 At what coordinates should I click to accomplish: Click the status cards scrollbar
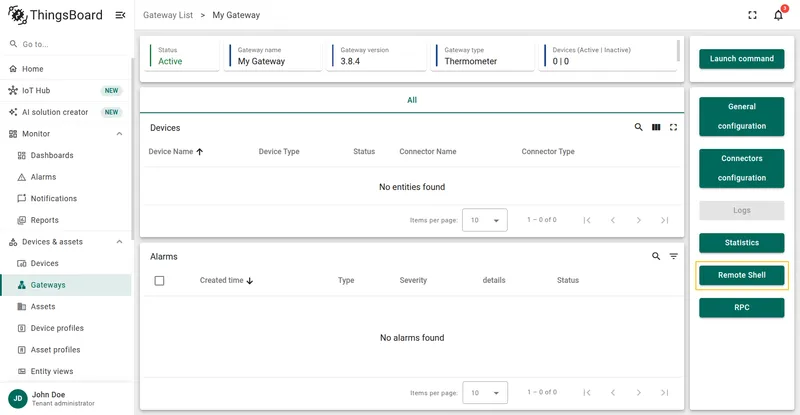click(x=678, y=51)
